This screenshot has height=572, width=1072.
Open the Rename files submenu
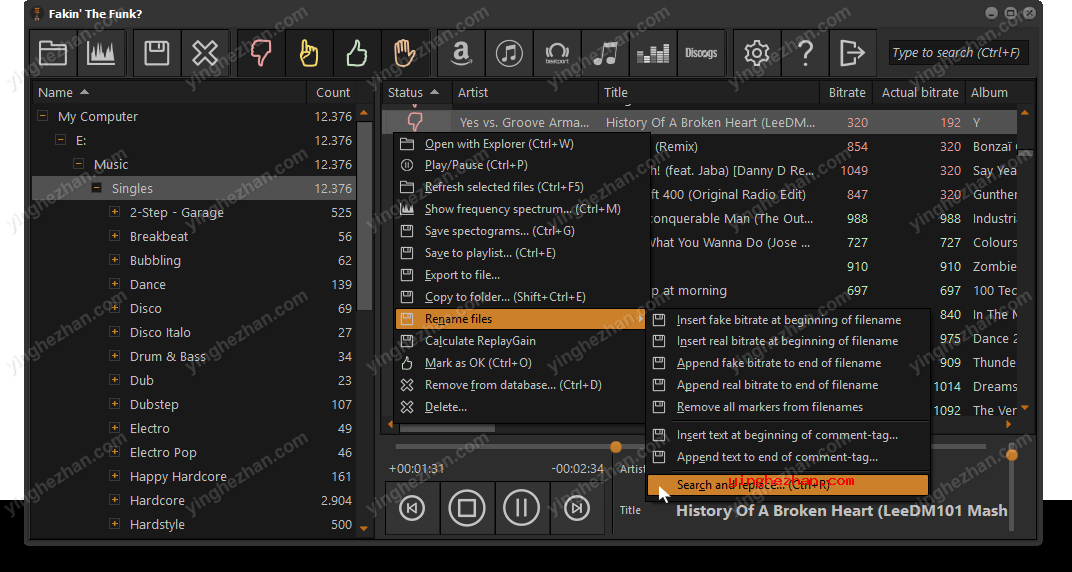(521, 319)
